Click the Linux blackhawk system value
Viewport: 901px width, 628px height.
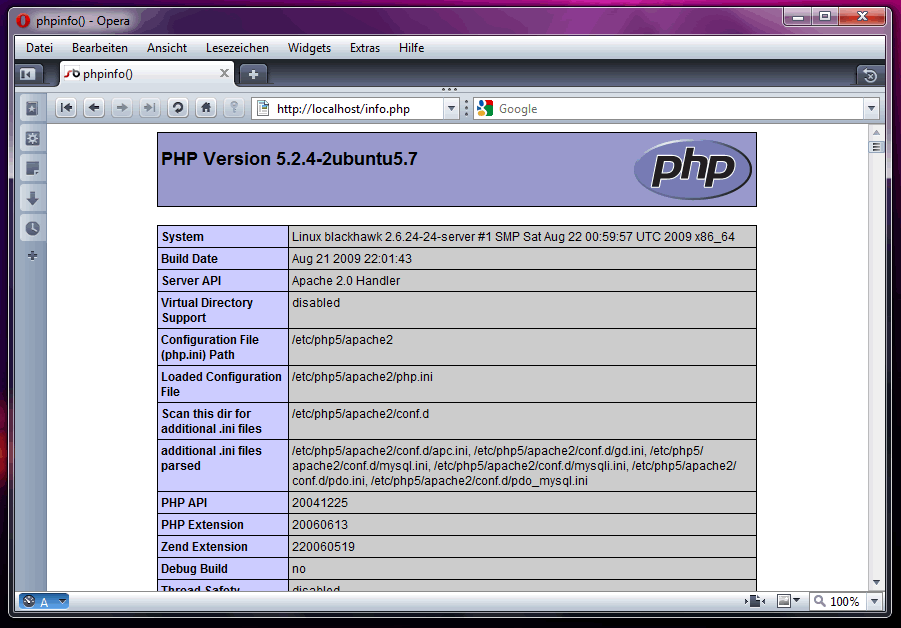(x=513, y=237)
